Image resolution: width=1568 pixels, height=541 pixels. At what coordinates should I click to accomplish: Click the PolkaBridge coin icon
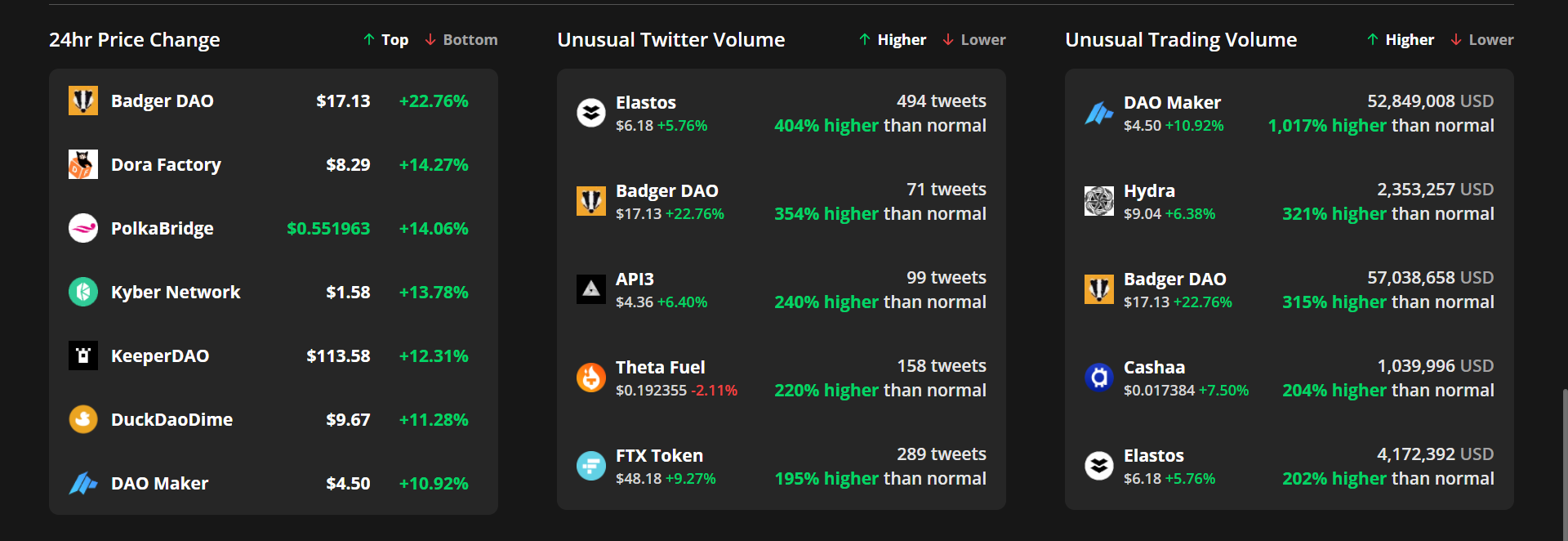pyautogui.click(x=83, y=228)
